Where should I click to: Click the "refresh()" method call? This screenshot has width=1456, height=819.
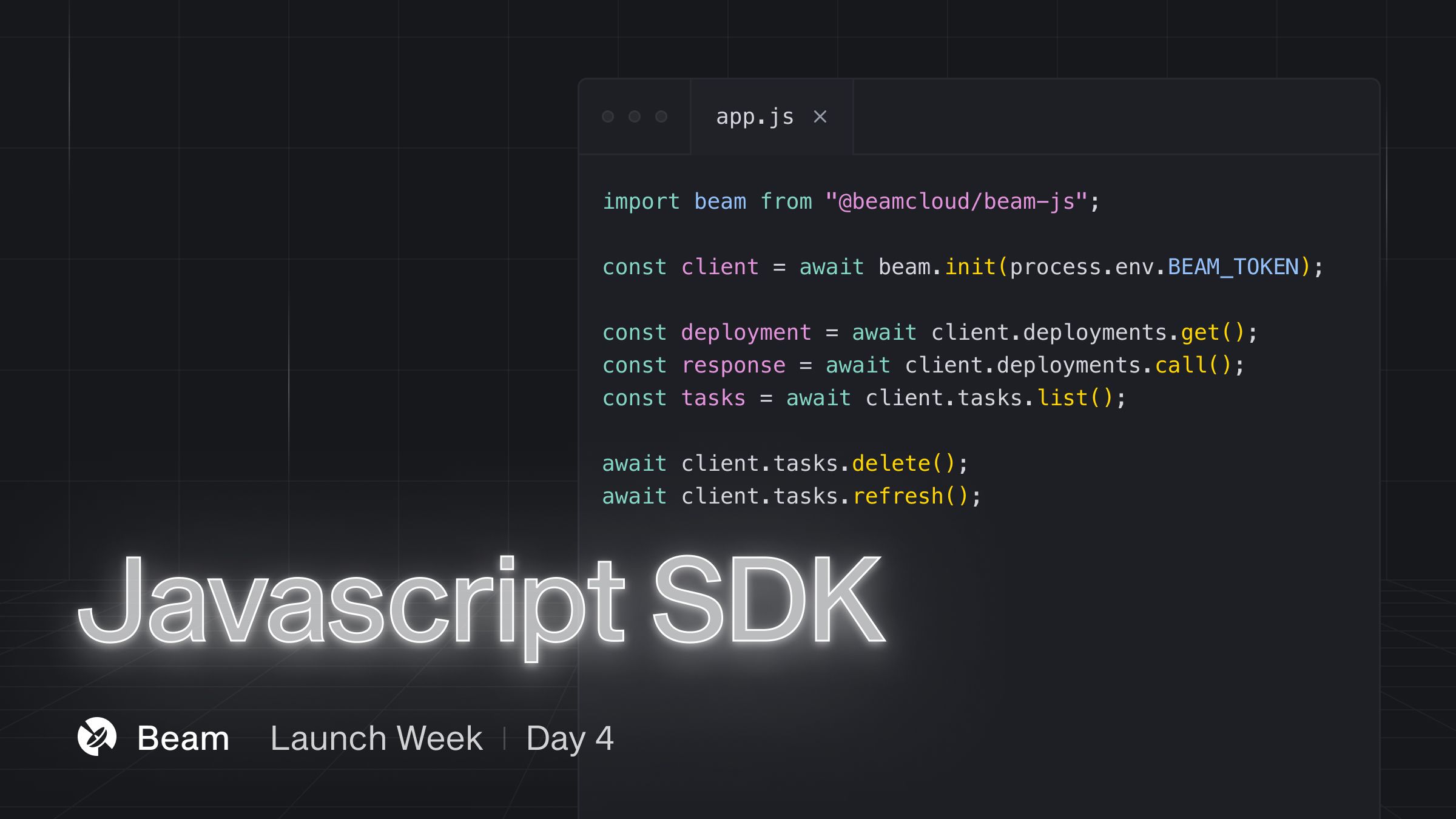[911, 496]
